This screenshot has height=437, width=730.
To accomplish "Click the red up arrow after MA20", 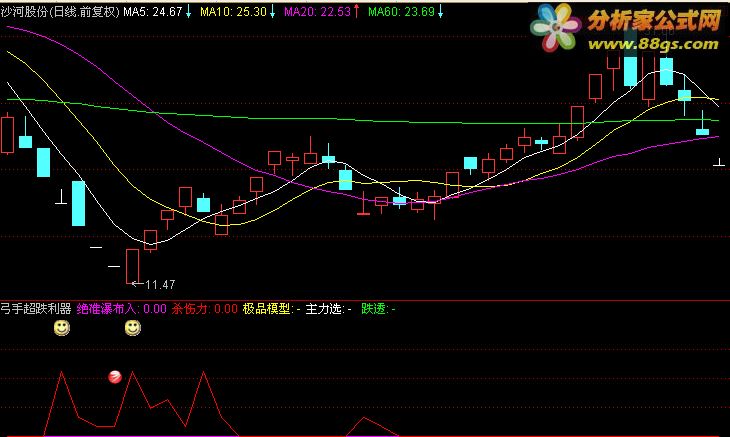I will [357, 11].
